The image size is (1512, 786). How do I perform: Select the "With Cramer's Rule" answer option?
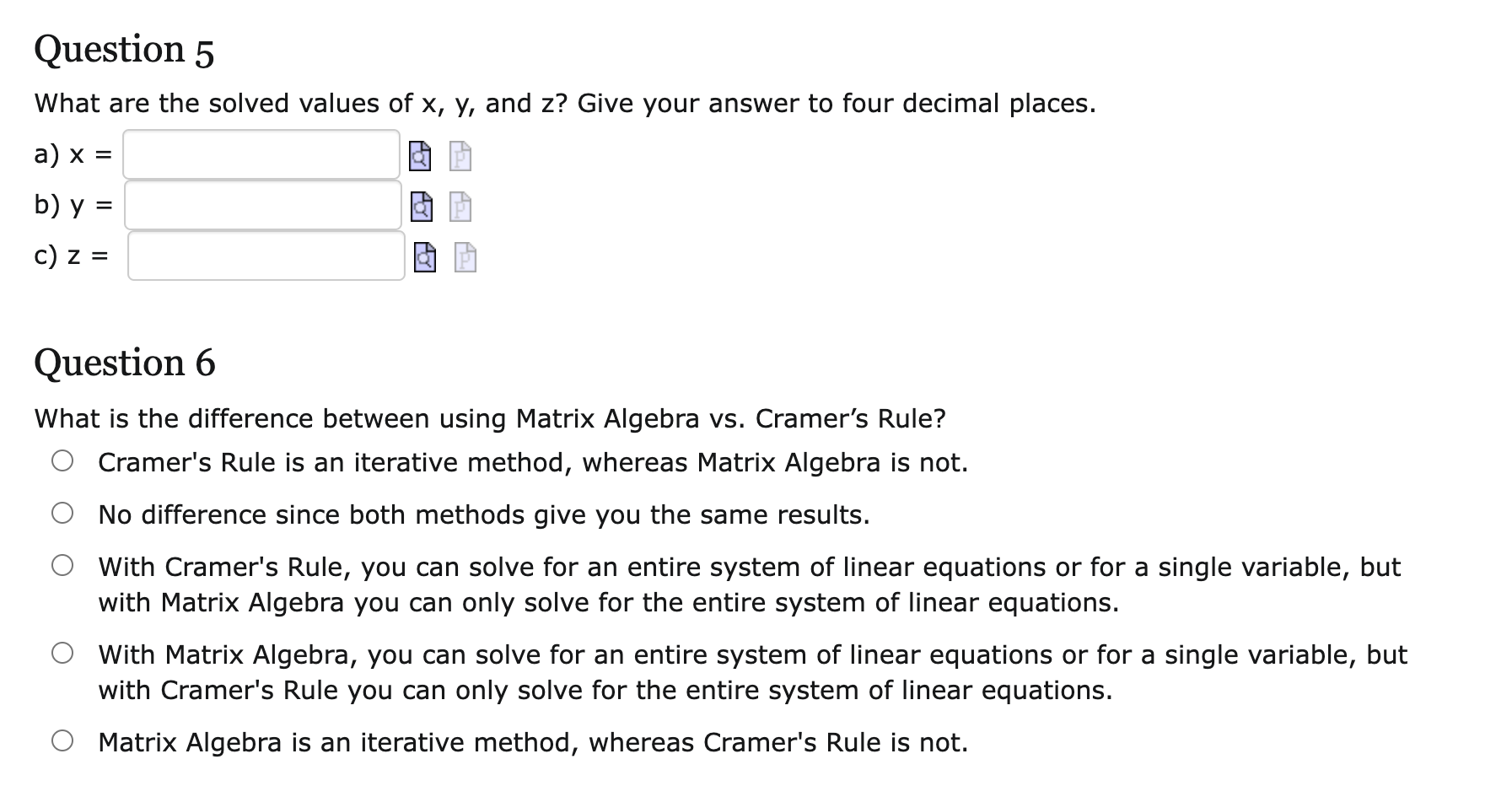click(64, 566)
